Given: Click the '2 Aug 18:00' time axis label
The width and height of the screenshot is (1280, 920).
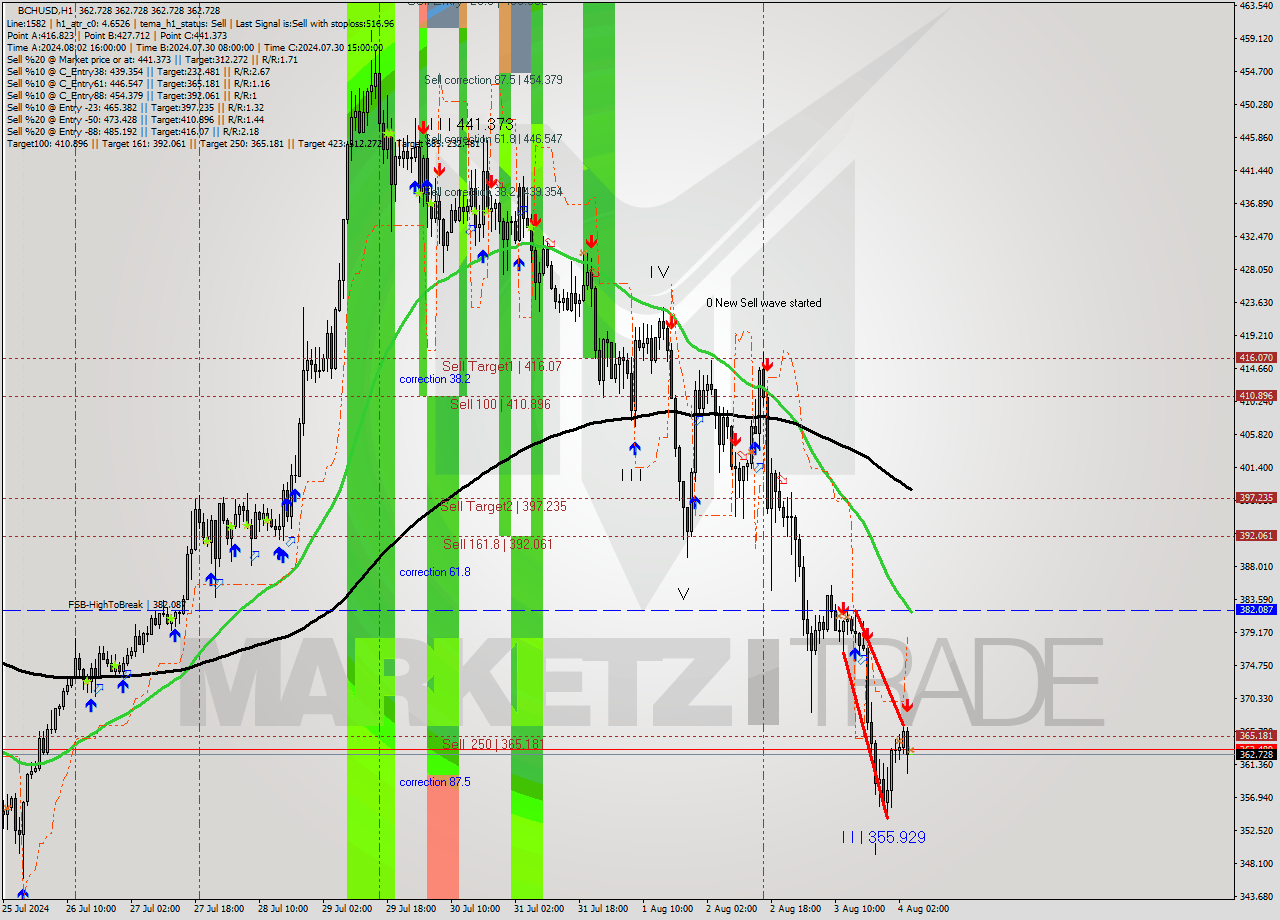Looking at the screenshot, I should [795, 909].
